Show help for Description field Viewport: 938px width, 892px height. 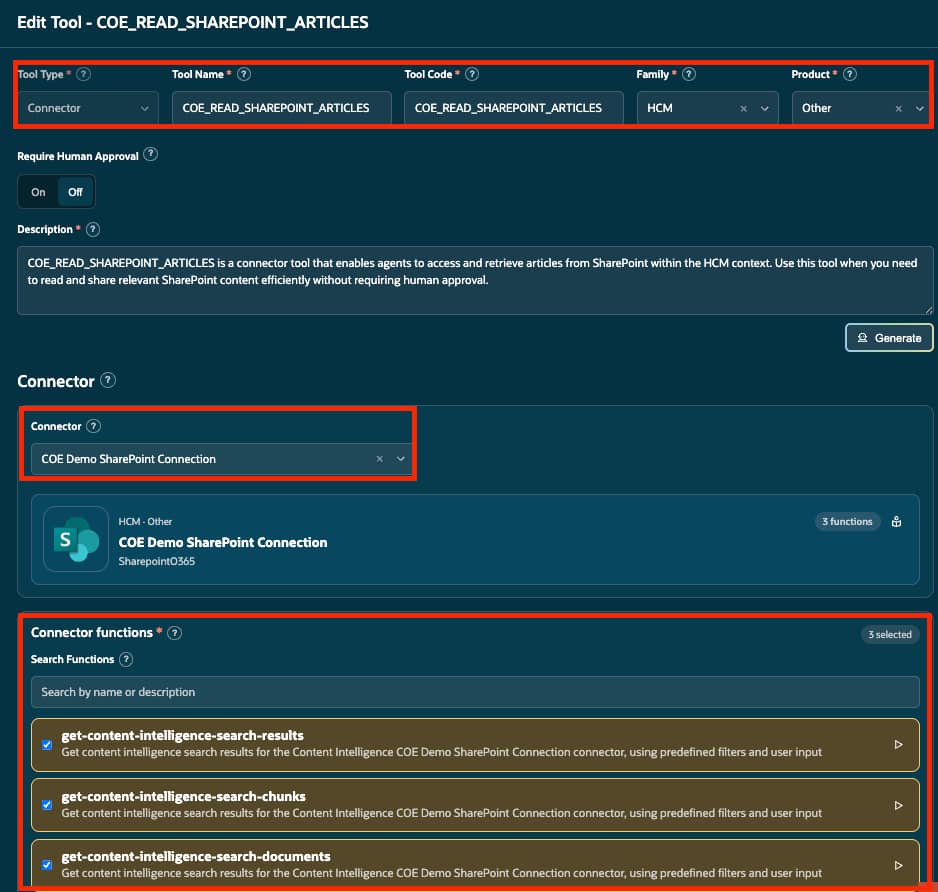(93, 229)
